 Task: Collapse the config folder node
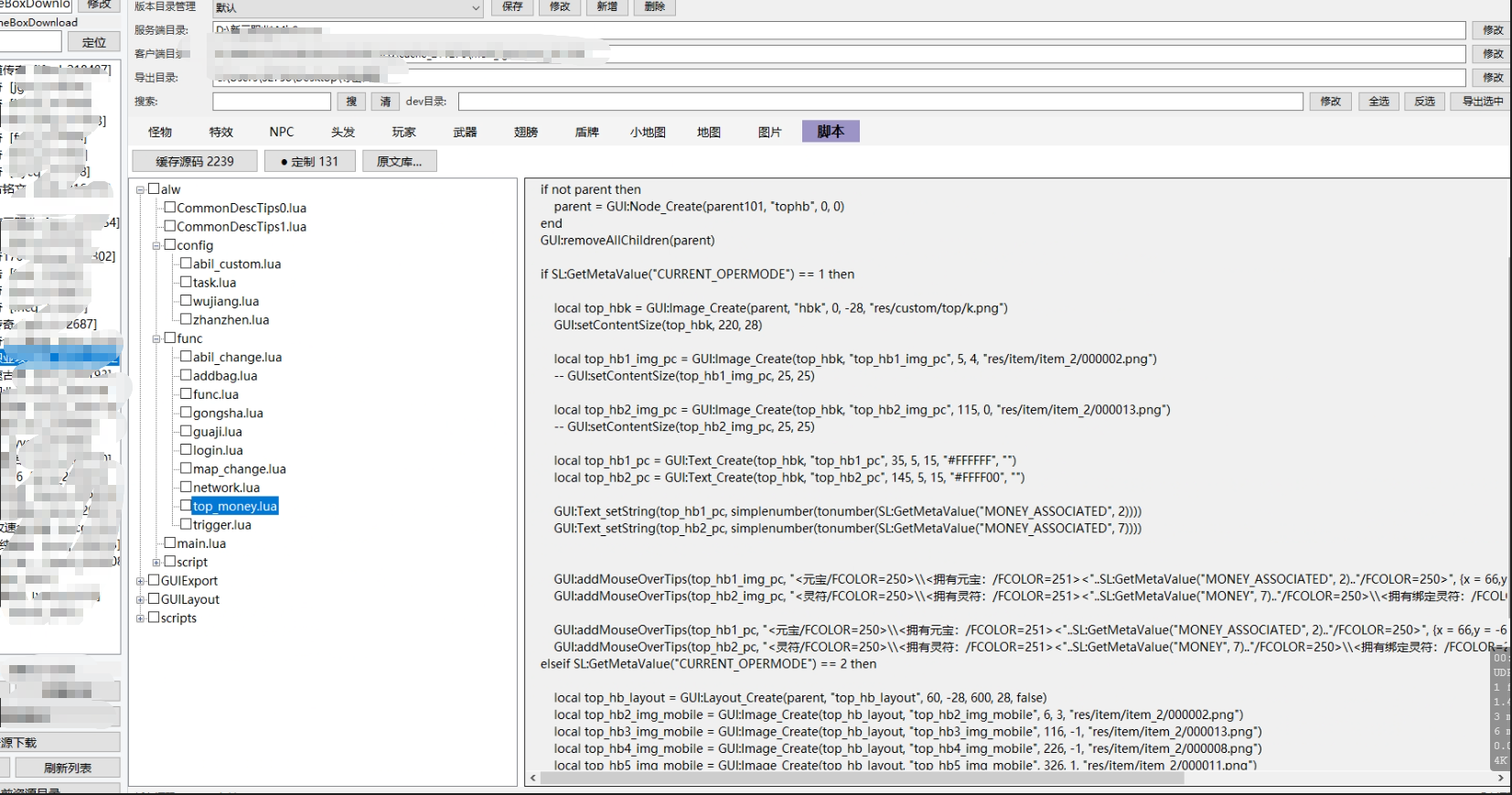coord(156,245)
